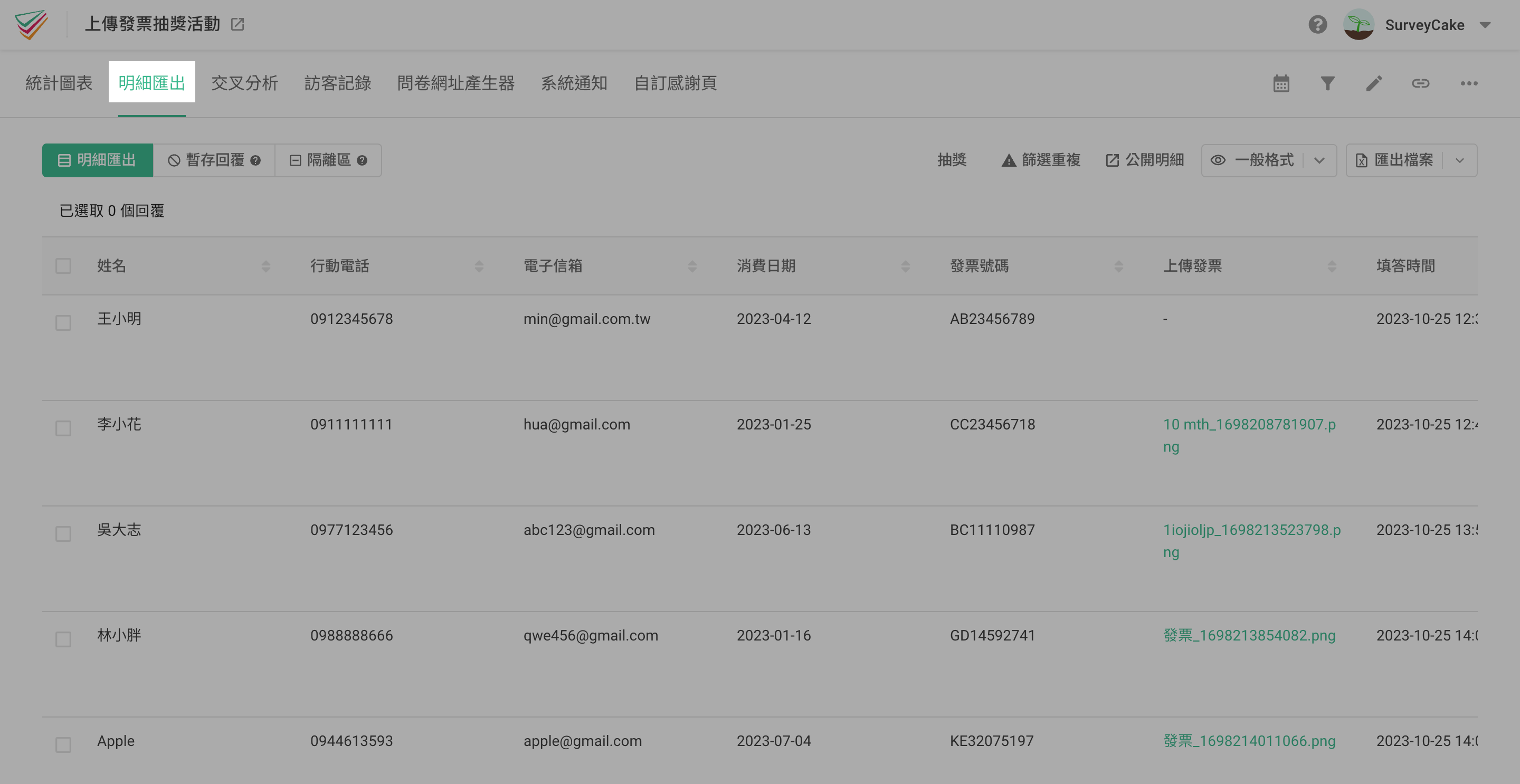Switch to the 問卷網址產生器 tab
The image size is (1520, 784).
click(455, 83)
